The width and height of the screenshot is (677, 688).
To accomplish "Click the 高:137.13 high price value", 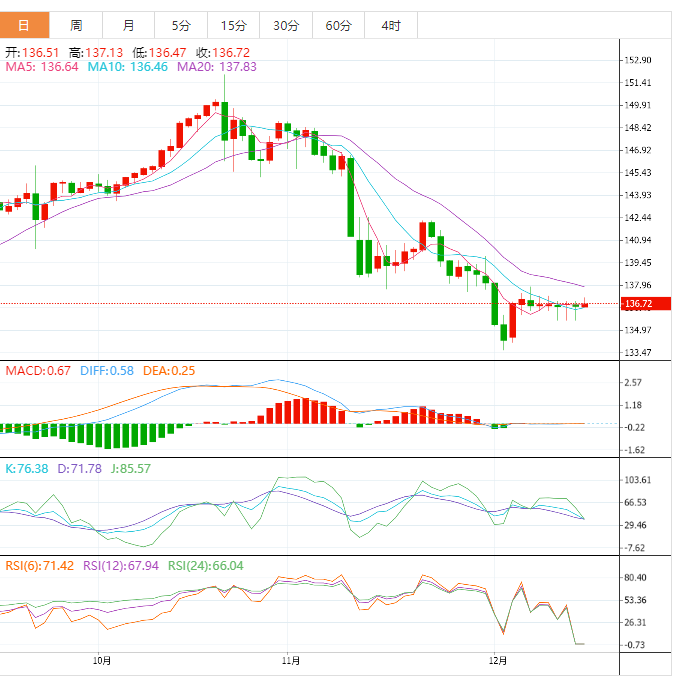I will coord(96,53).
